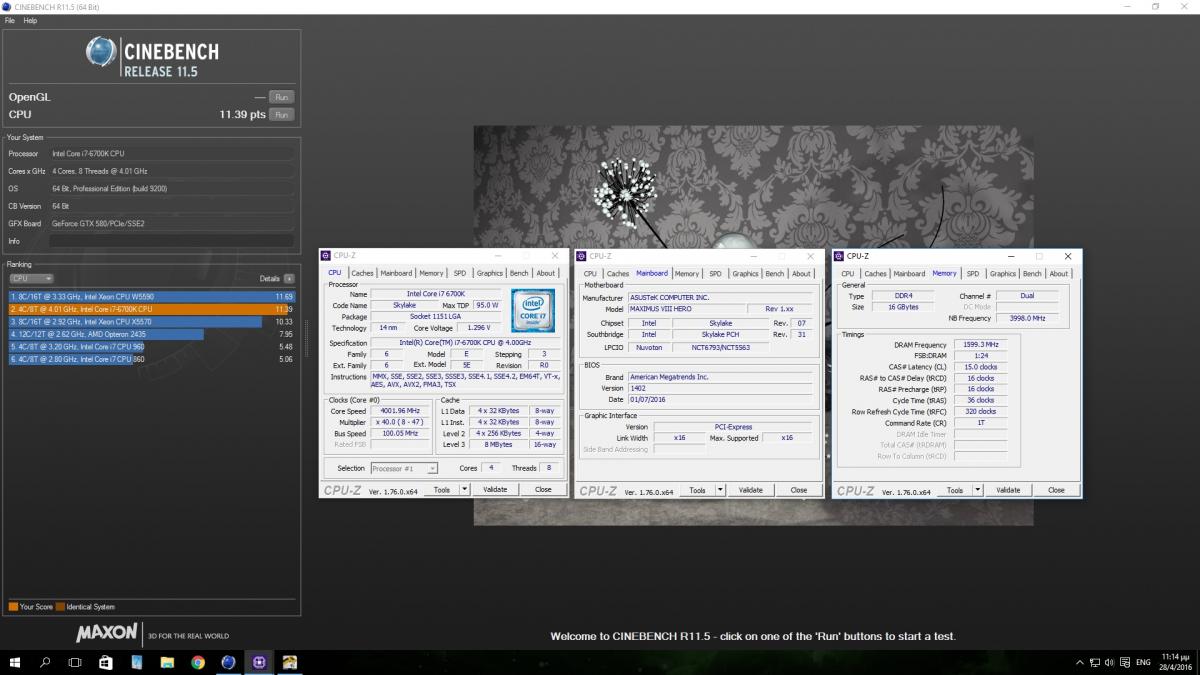Select AMD Opteron 2435 ranking row

point(151,334)
